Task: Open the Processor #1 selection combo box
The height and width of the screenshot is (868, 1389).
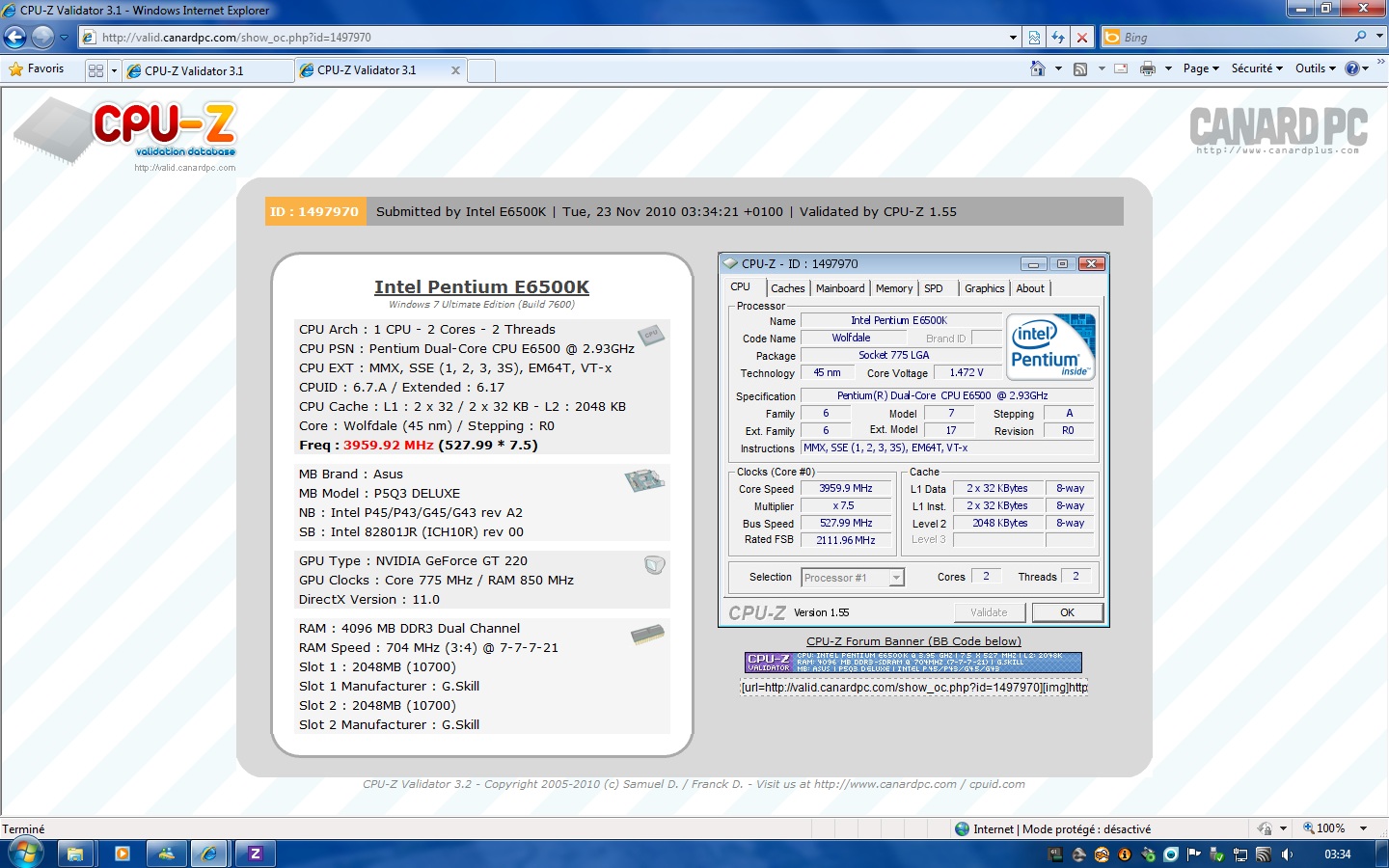Action: click(853, 578)
